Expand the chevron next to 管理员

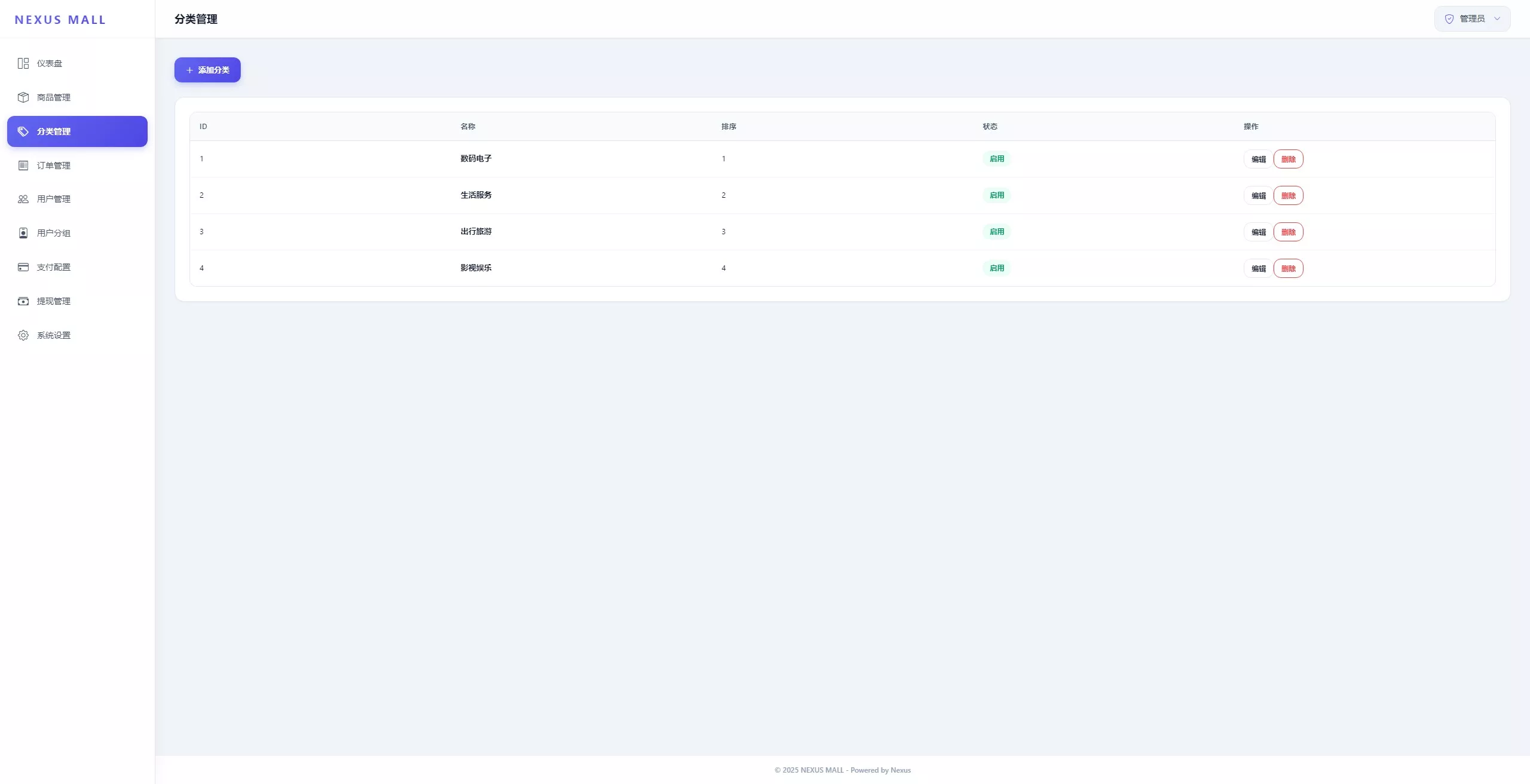[x=1497, y=19]
